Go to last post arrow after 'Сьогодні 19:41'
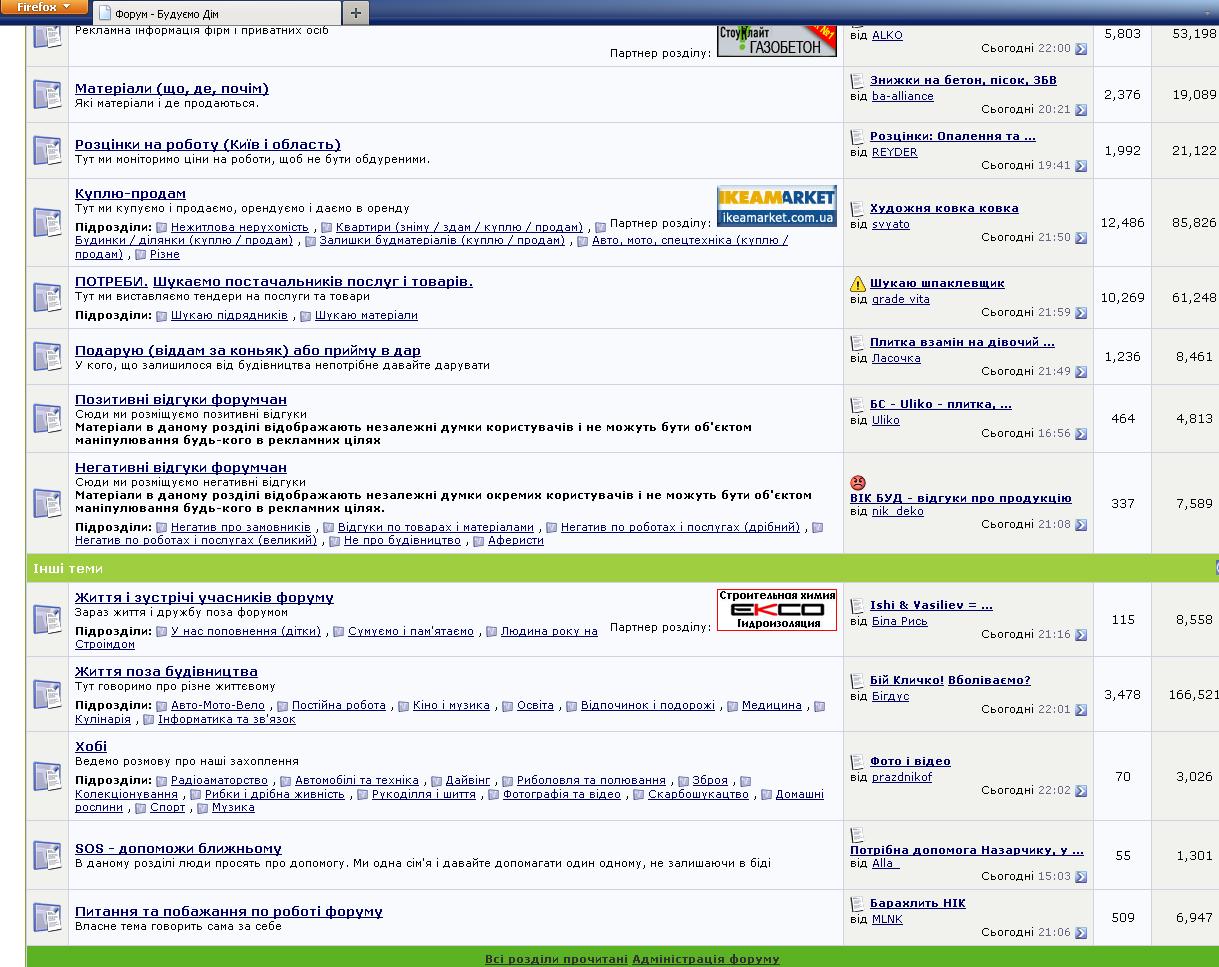This screenshot has width=1219, height=967. tap(1081, 166)
